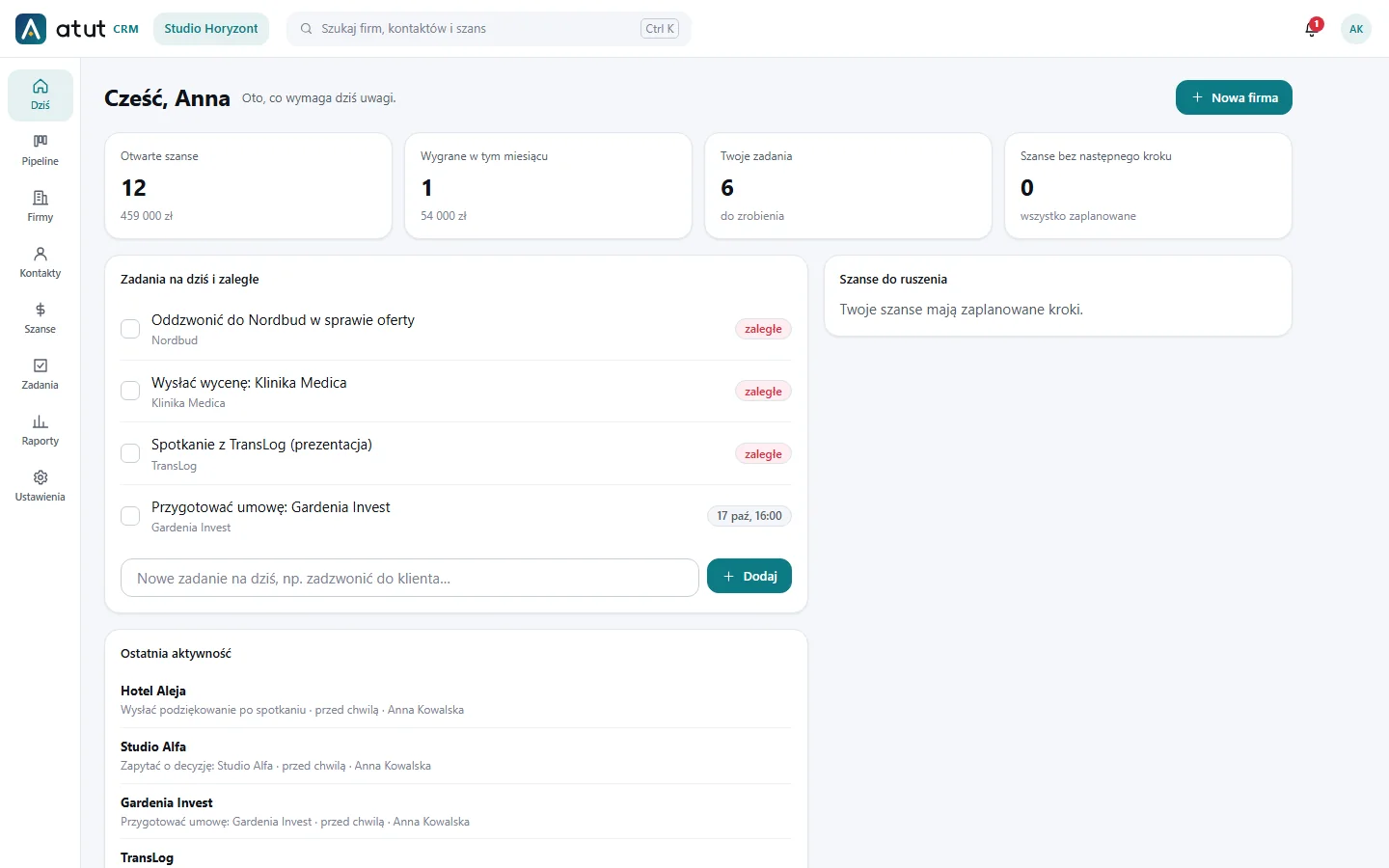This screenshot has height=868, width=1389.
Task: Tick the TransLog meeting task checkbox
Action: (x=130, y=453)
